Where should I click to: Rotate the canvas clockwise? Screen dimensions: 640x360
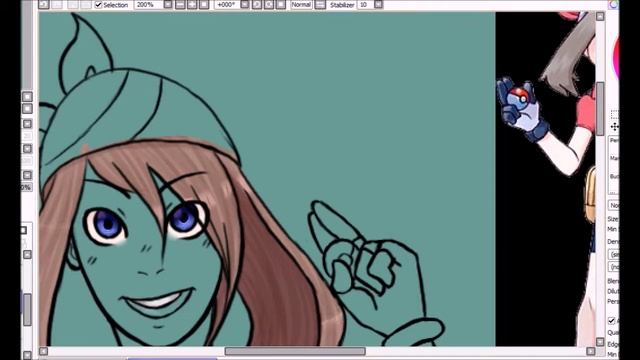tap(269, 5)
